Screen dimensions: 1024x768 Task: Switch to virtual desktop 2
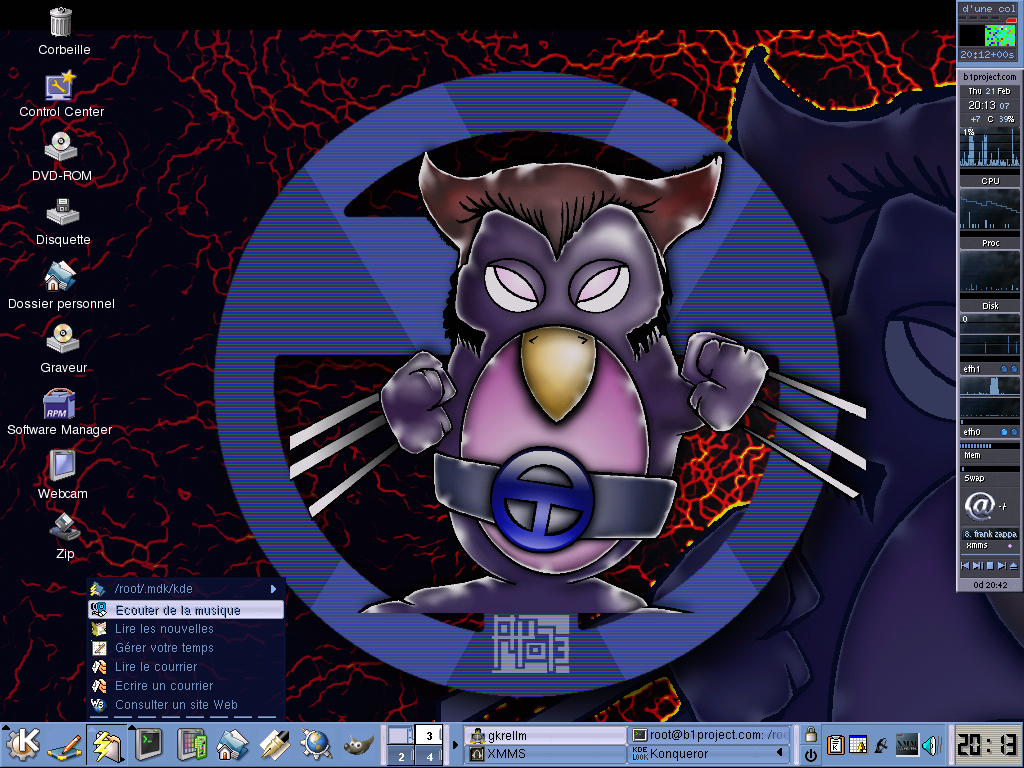[400, 756]
